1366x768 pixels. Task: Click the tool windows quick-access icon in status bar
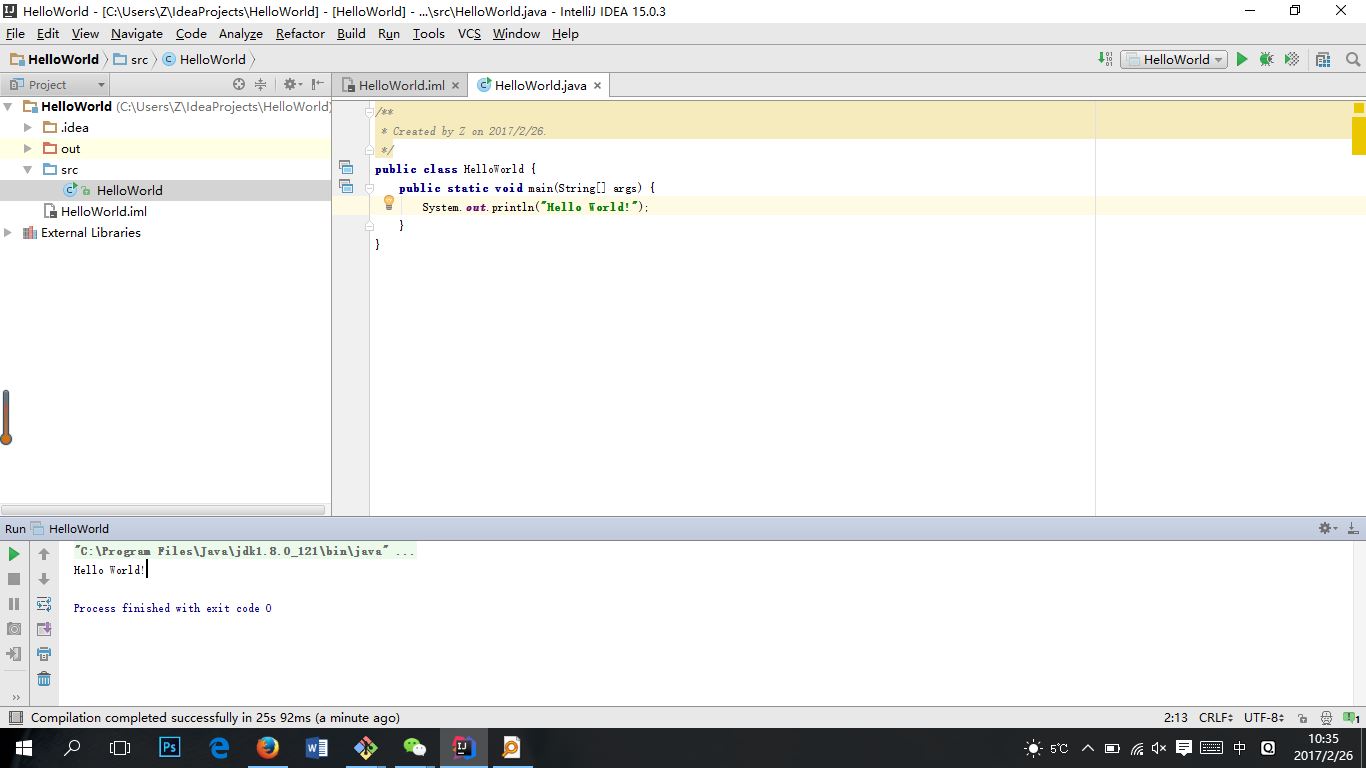tap(15, 718)
